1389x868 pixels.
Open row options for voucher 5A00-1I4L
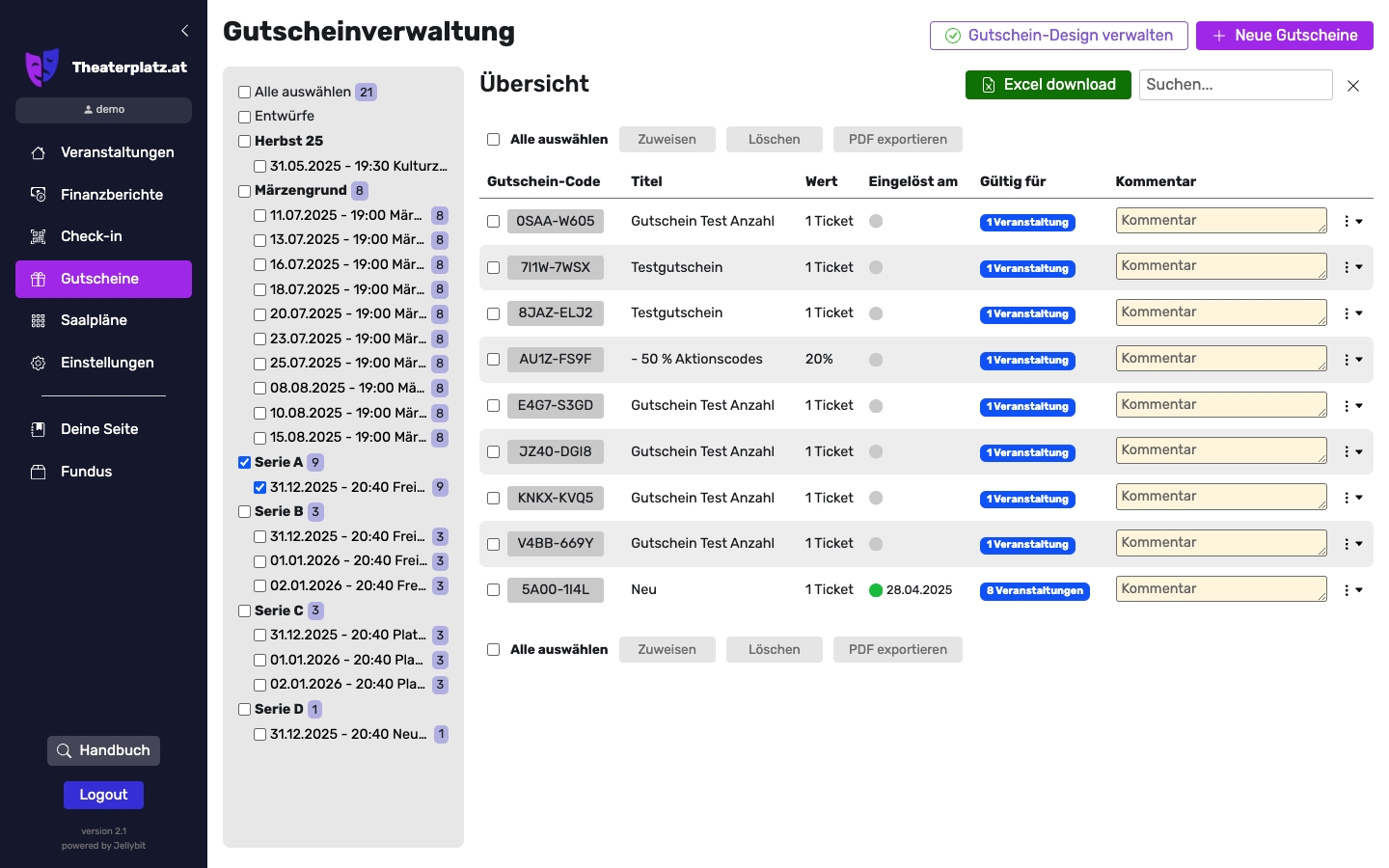click(1352, 590)
